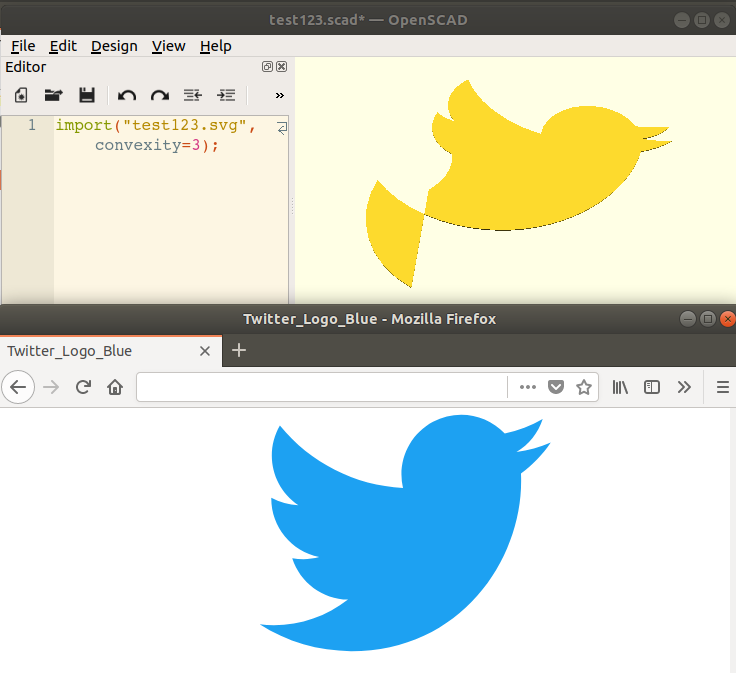Click the blue Twitter bird image in Firefox
The height and width of the screenshot is (673, 736).
point(405,533)
